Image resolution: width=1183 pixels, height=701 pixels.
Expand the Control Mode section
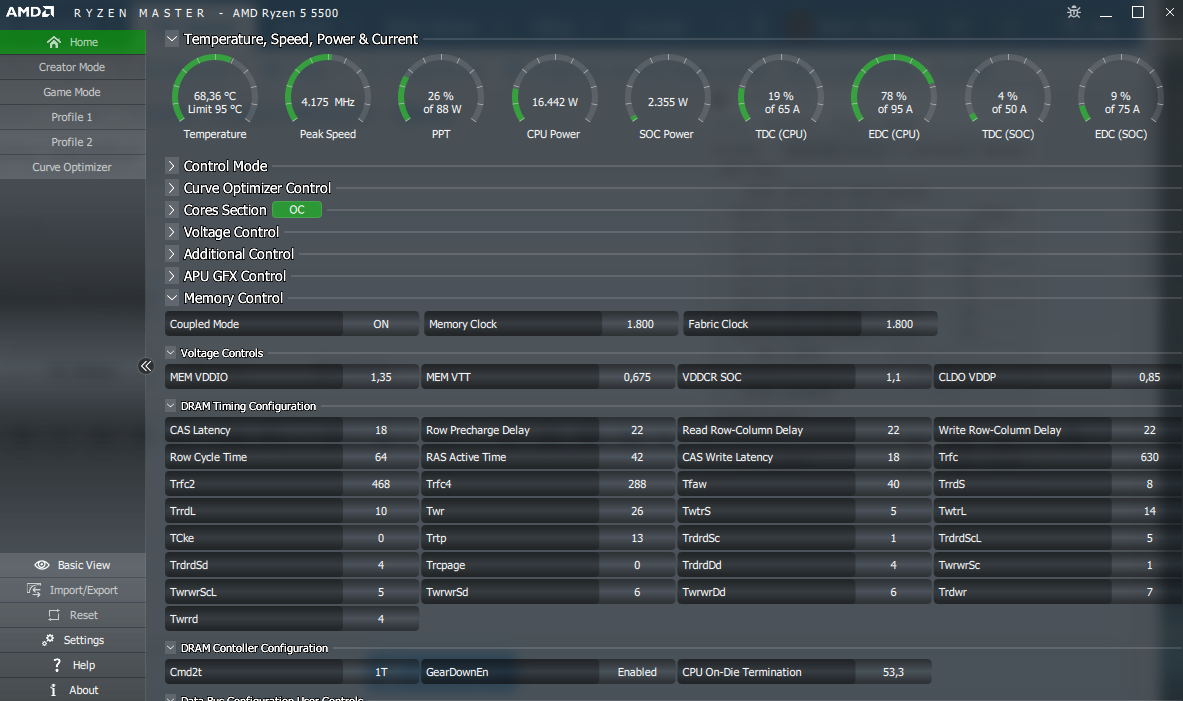[x=172, y=166]
